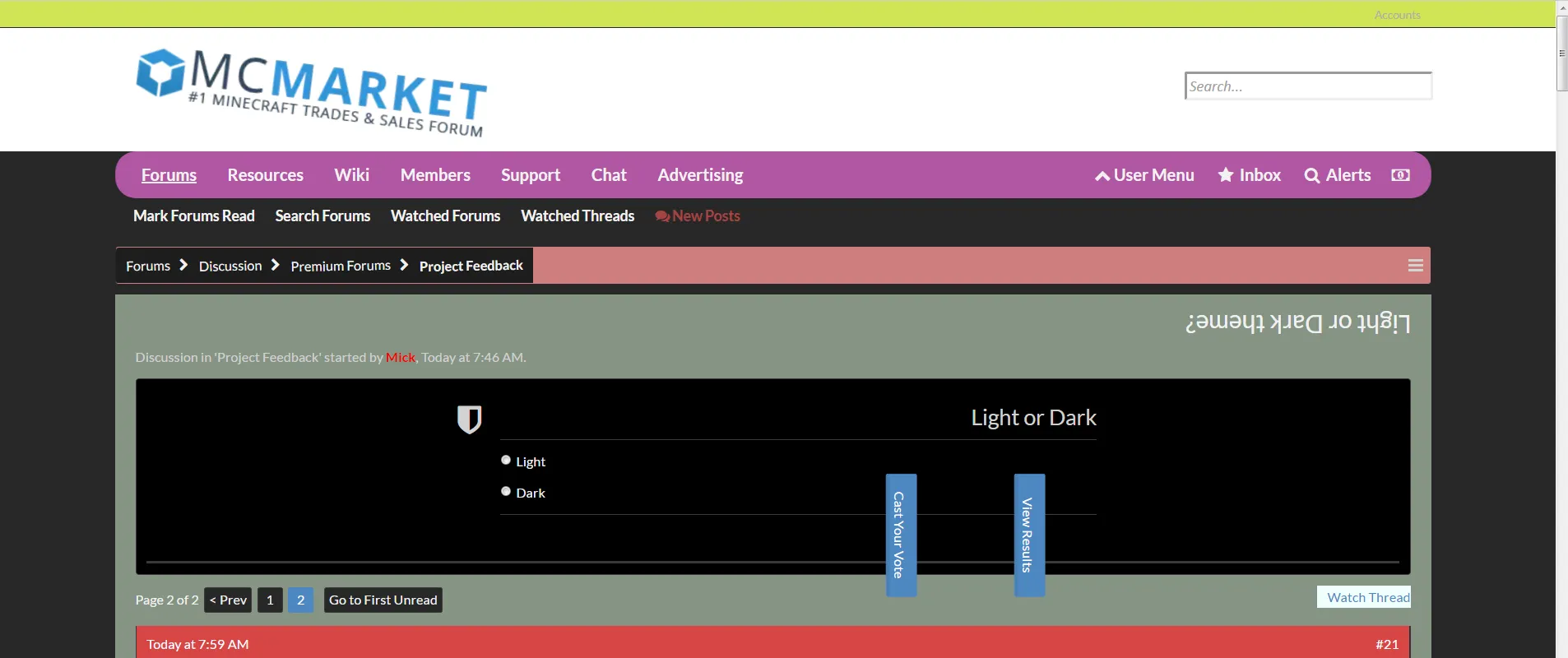Click Go to First Unread

(x=383, y=600)
